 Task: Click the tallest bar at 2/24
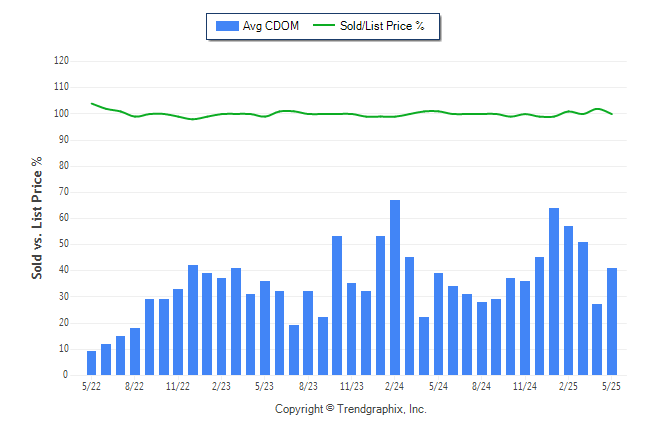[395, 288]
